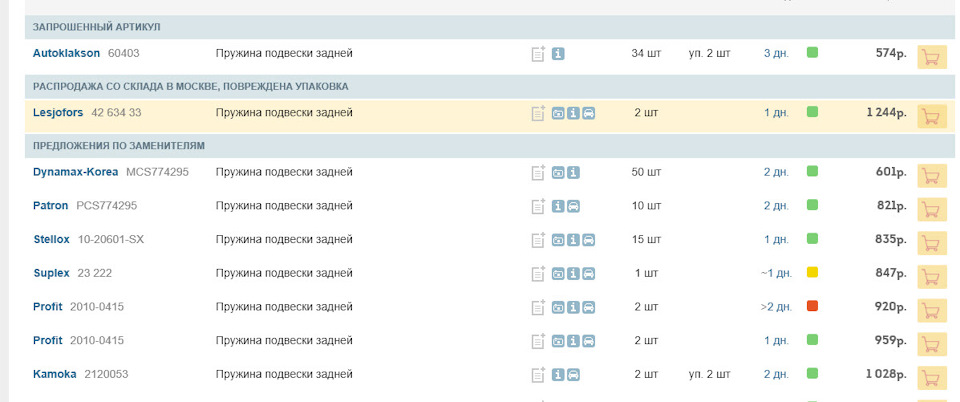Open info icon in the Suplex row

[x=573, y=274]
